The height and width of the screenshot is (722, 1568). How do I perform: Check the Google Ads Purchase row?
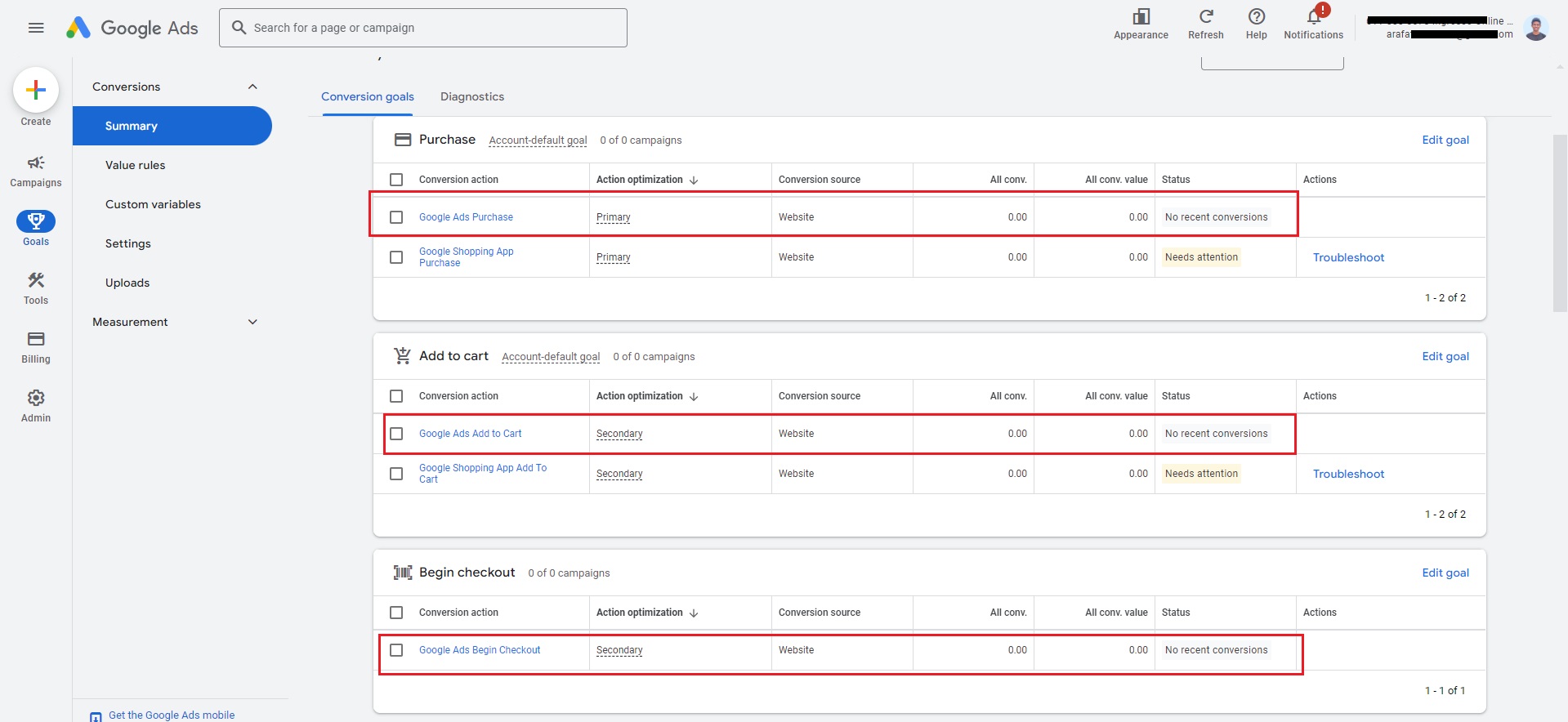click(396, 217)
